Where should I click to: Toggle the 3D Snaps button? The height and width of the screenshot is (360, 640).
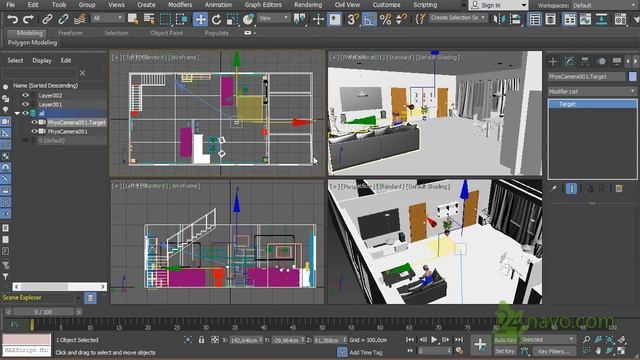click(353, 19)
